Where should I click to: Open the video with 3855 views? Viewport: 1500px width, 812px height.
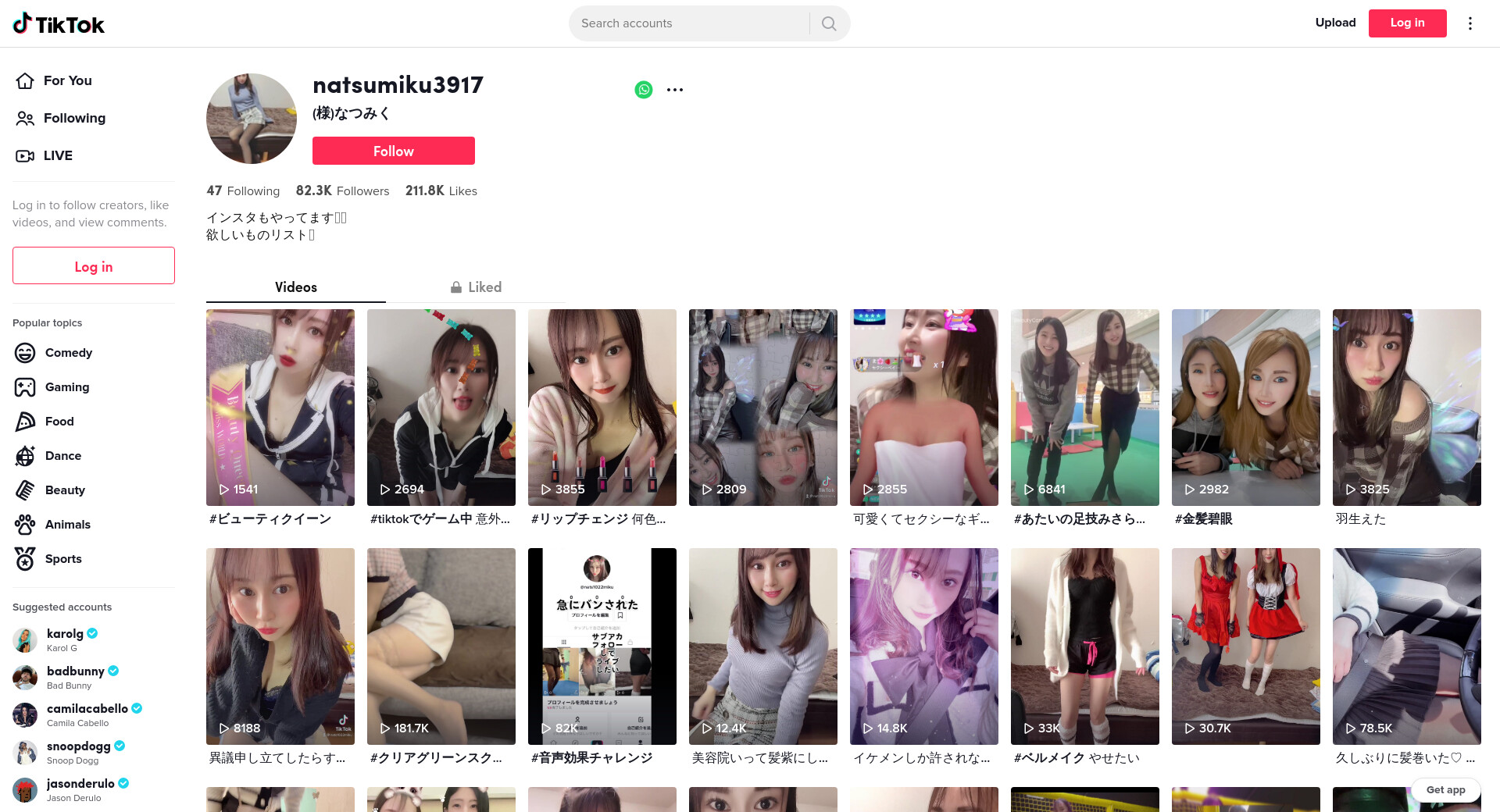(x=602, y=408)
